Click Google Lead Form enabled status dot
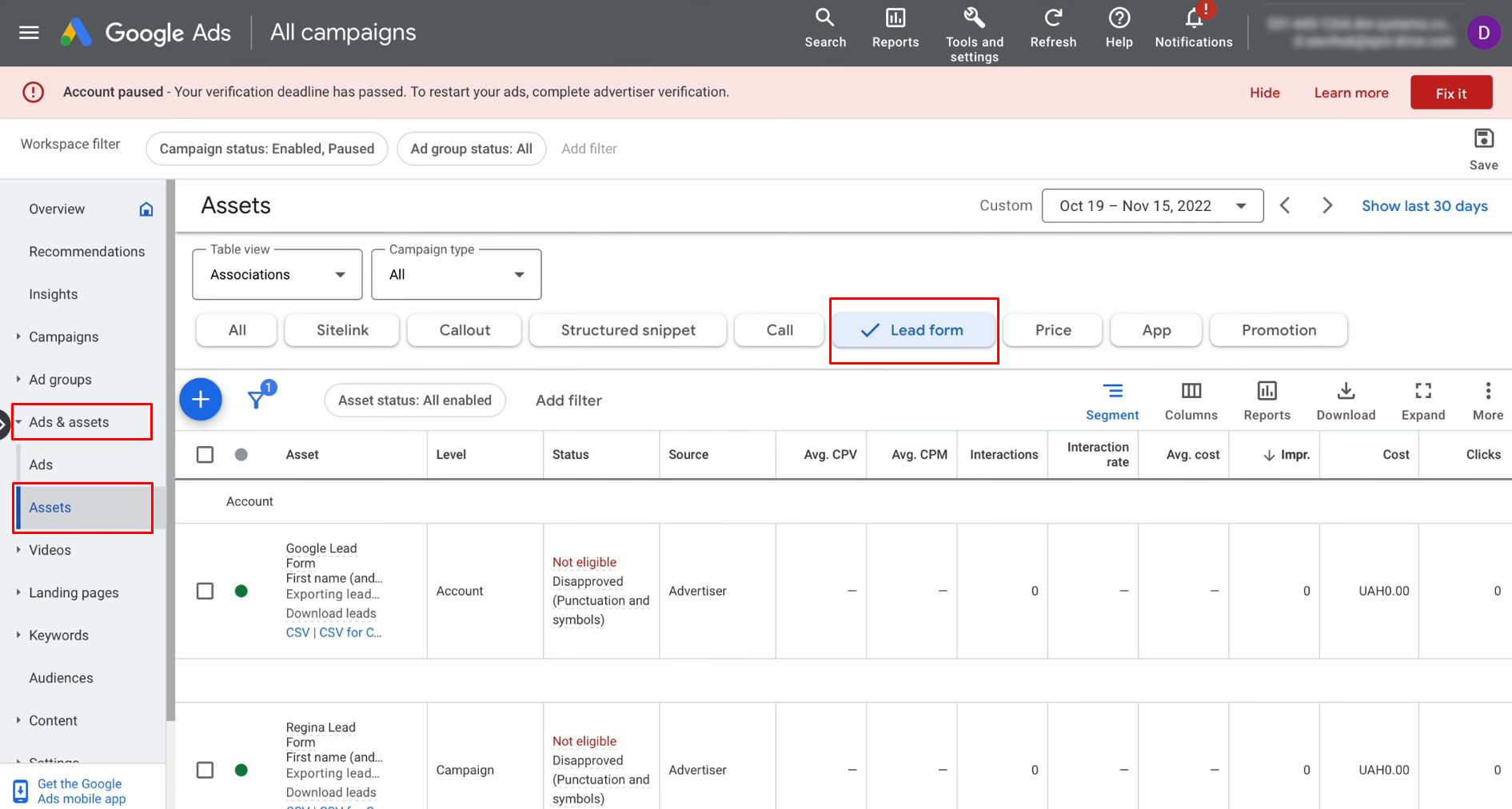 click(241, 591)
